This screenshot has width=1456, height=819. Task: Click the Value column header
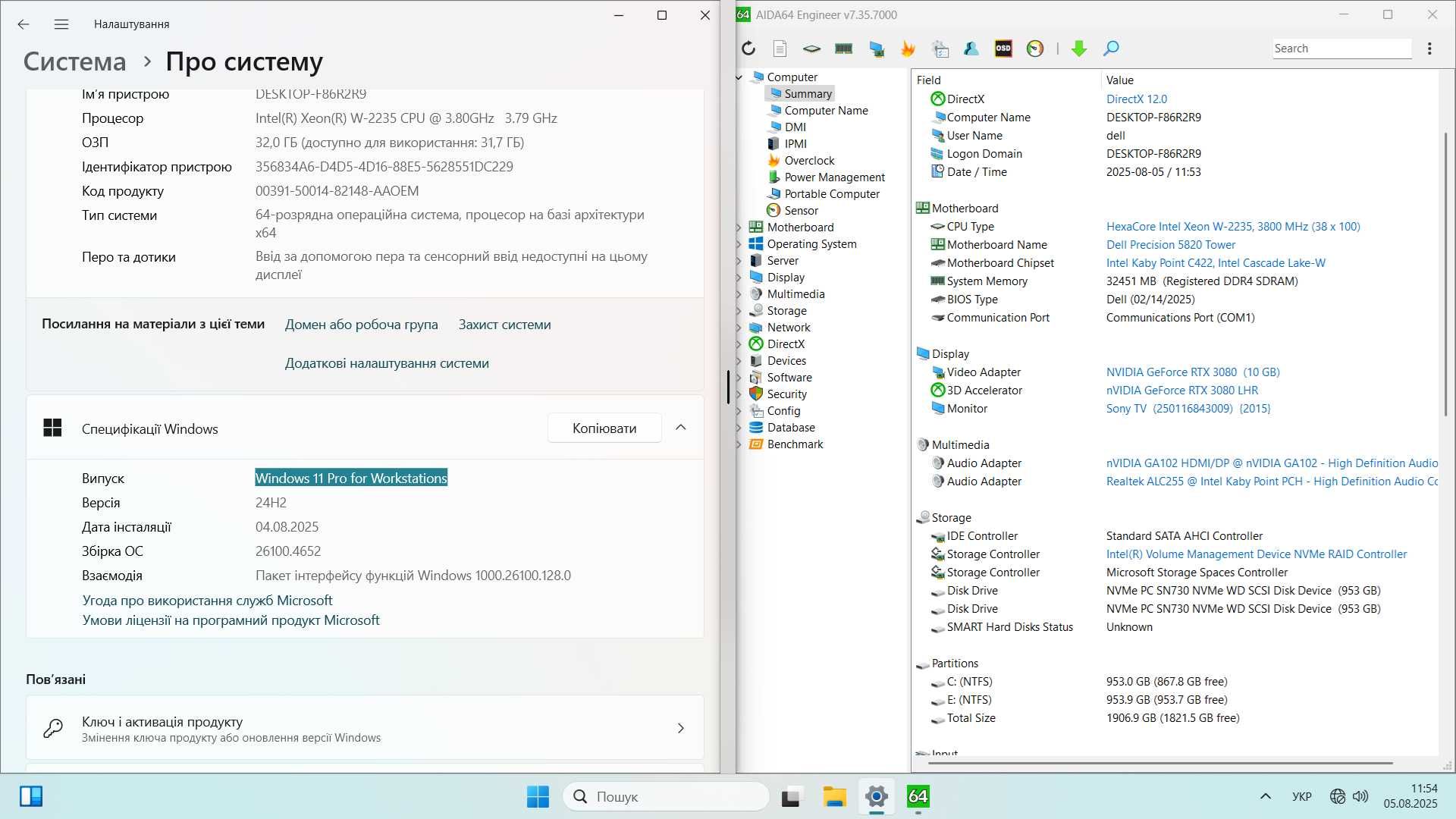(x=1119, y=80)
